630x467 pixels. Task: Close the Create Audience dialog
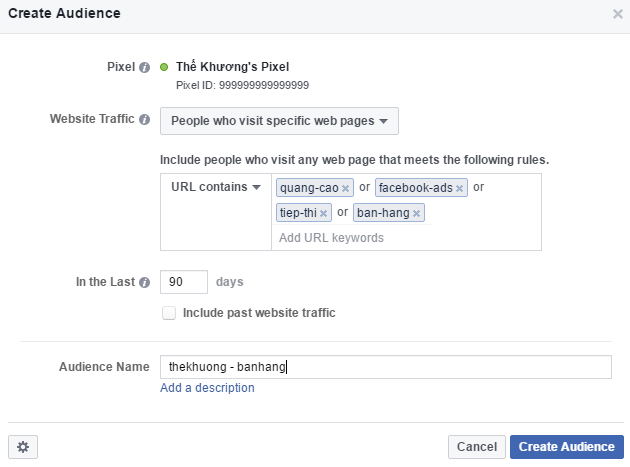616,14
